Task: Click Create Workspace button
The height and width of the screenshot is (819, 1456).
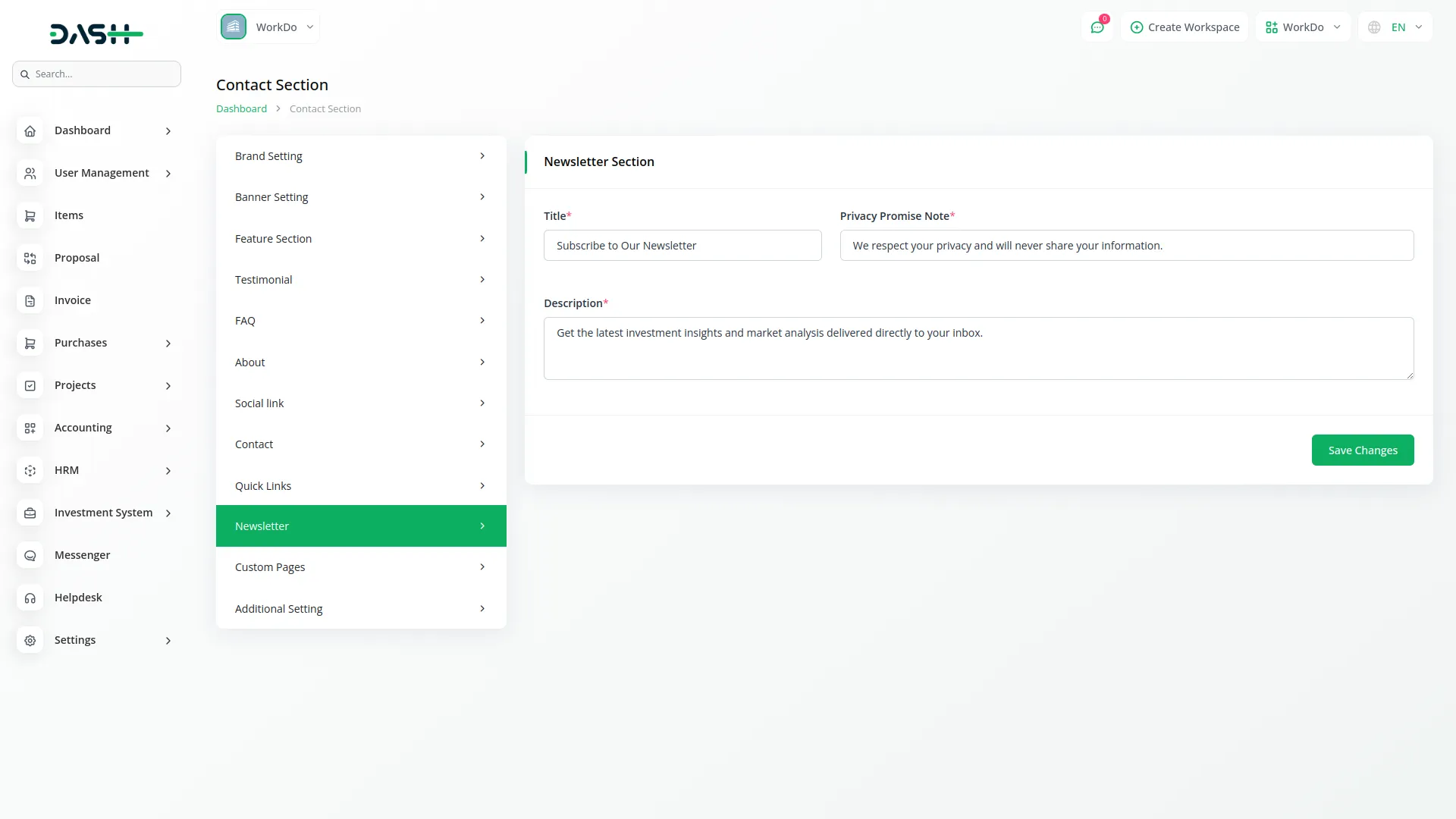Action: pos(1185,27)
